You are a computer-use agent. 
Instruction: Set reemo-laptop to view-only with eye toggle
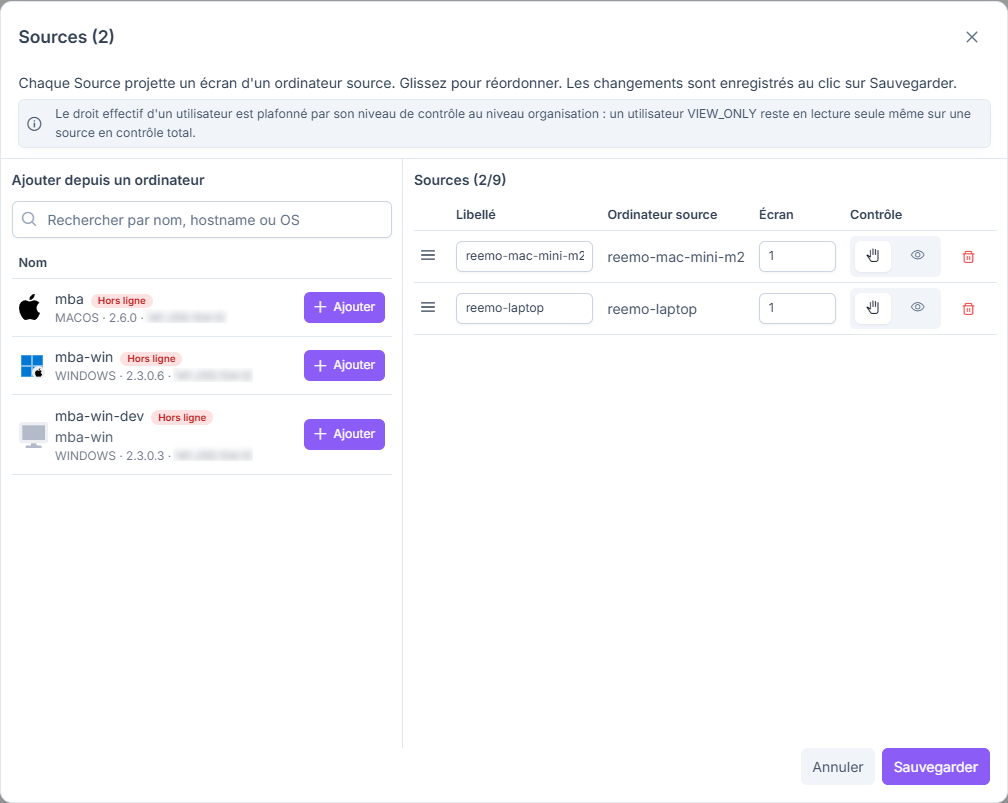click(x=917, y=307)
